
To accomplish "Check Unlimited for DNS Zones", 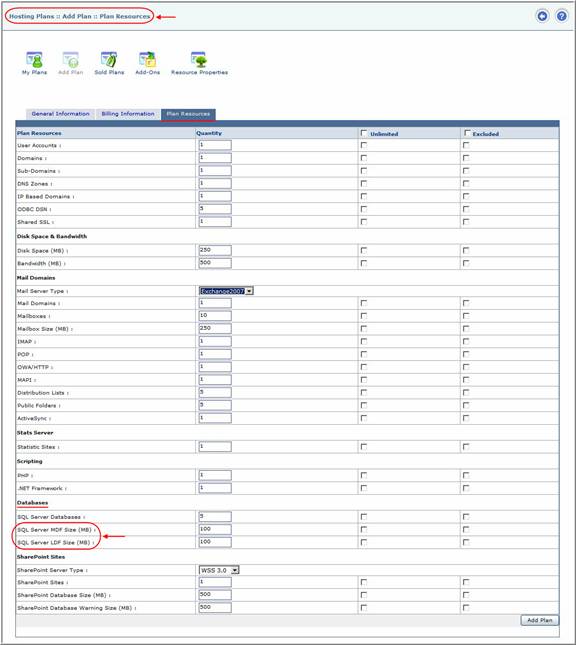I will pos(364,183).
